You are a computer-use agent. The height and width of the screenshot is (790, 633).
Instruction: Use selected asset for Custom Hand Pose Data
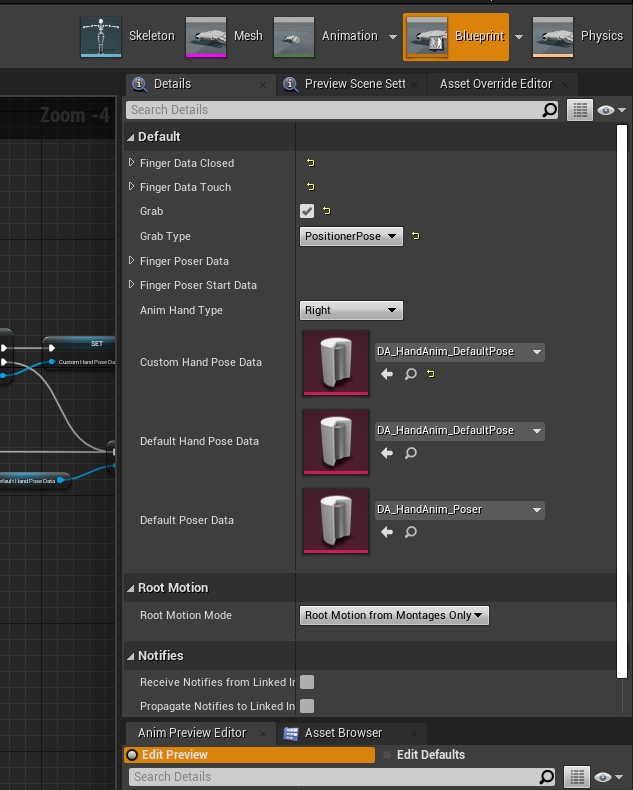[387, 374]
